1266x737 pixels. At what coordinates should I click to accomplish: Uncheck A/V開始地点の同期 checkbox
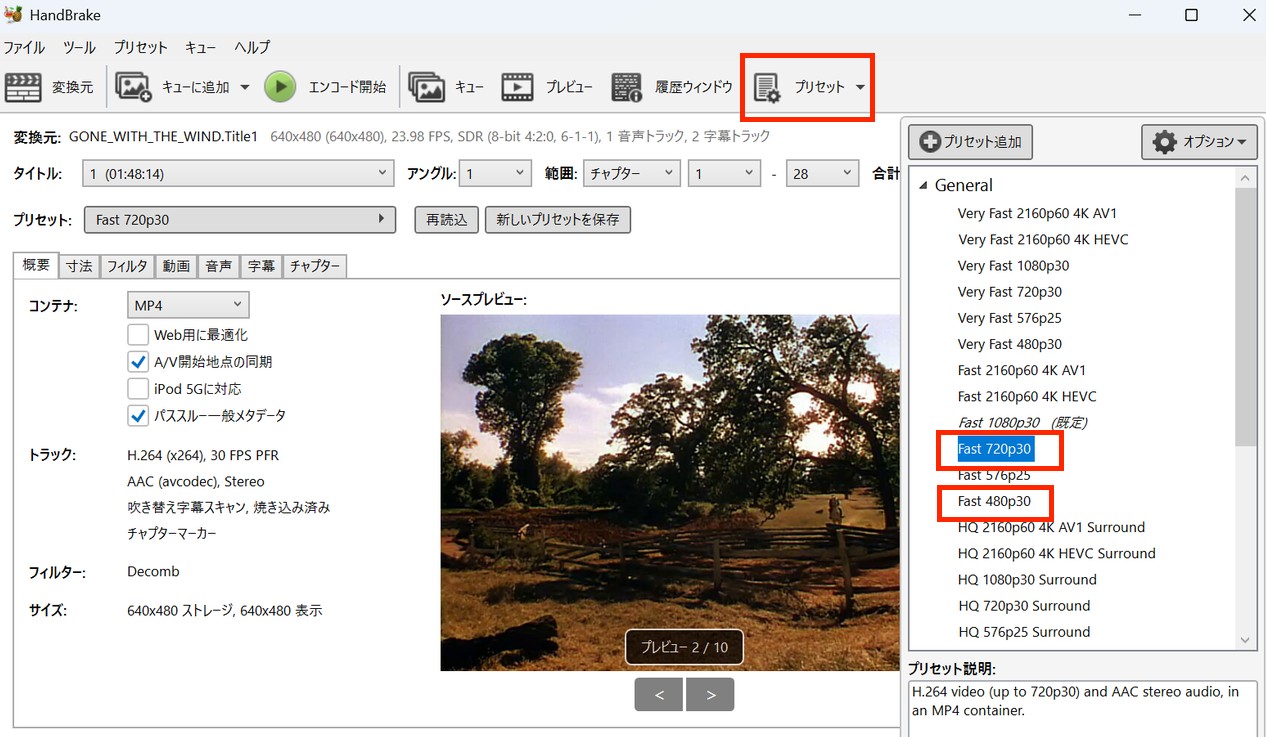tap(138, 362)
